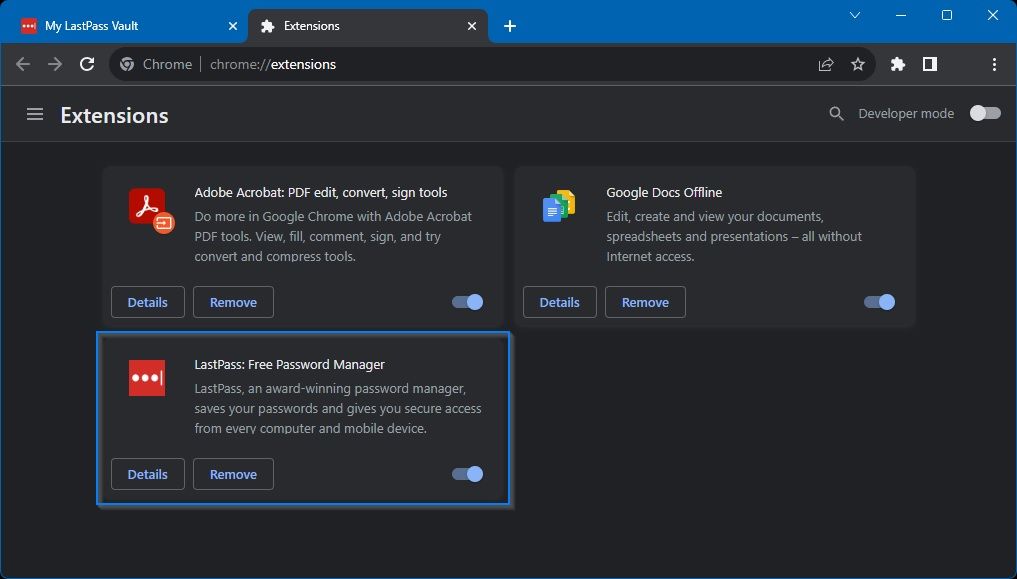Open the Chrome three-dot menu
The height and width of the screenshot is (579, 1017).
(x=994, y=63)
